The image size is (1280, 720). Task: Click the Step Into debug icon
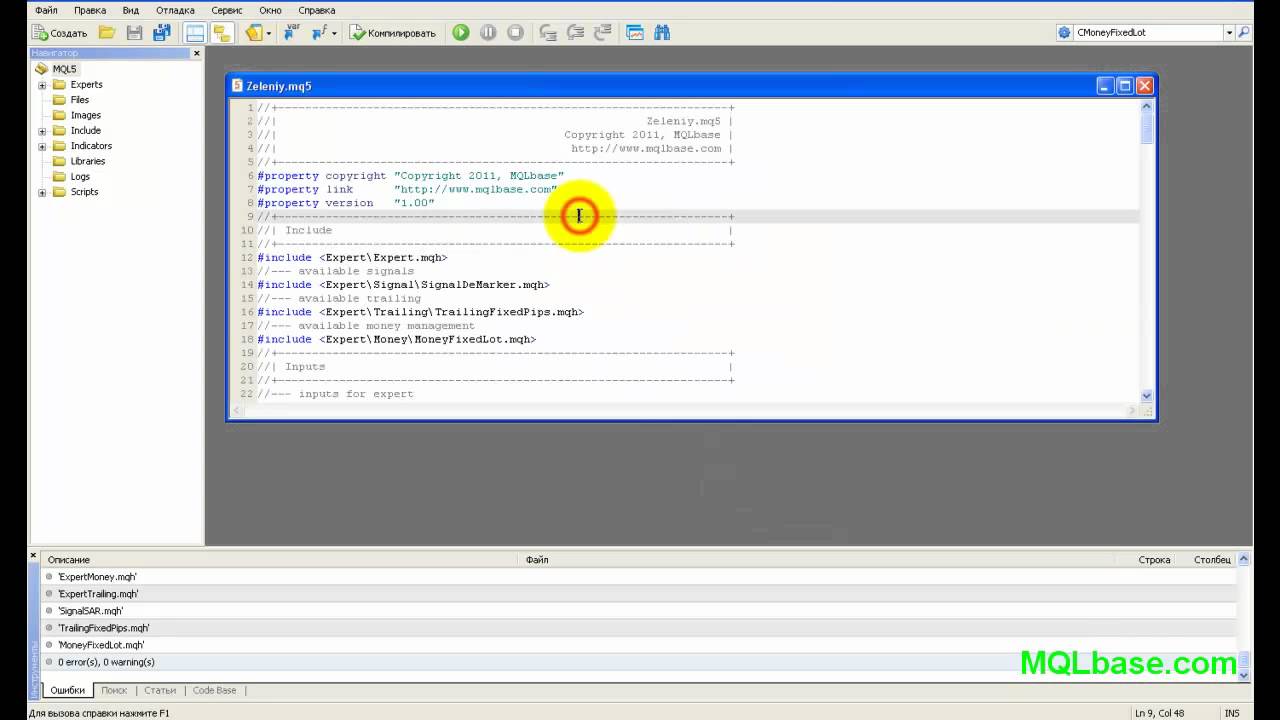548,33
